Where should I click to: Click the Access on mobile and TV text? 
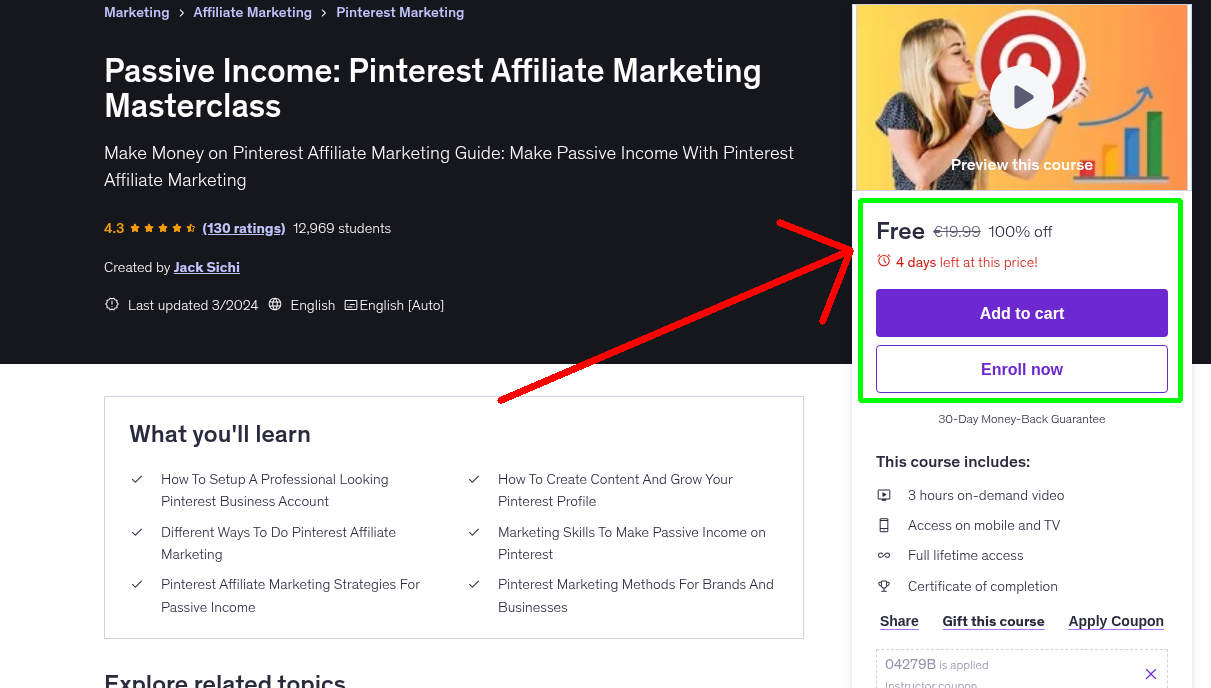pyautogui.click(x=984, y=525)
